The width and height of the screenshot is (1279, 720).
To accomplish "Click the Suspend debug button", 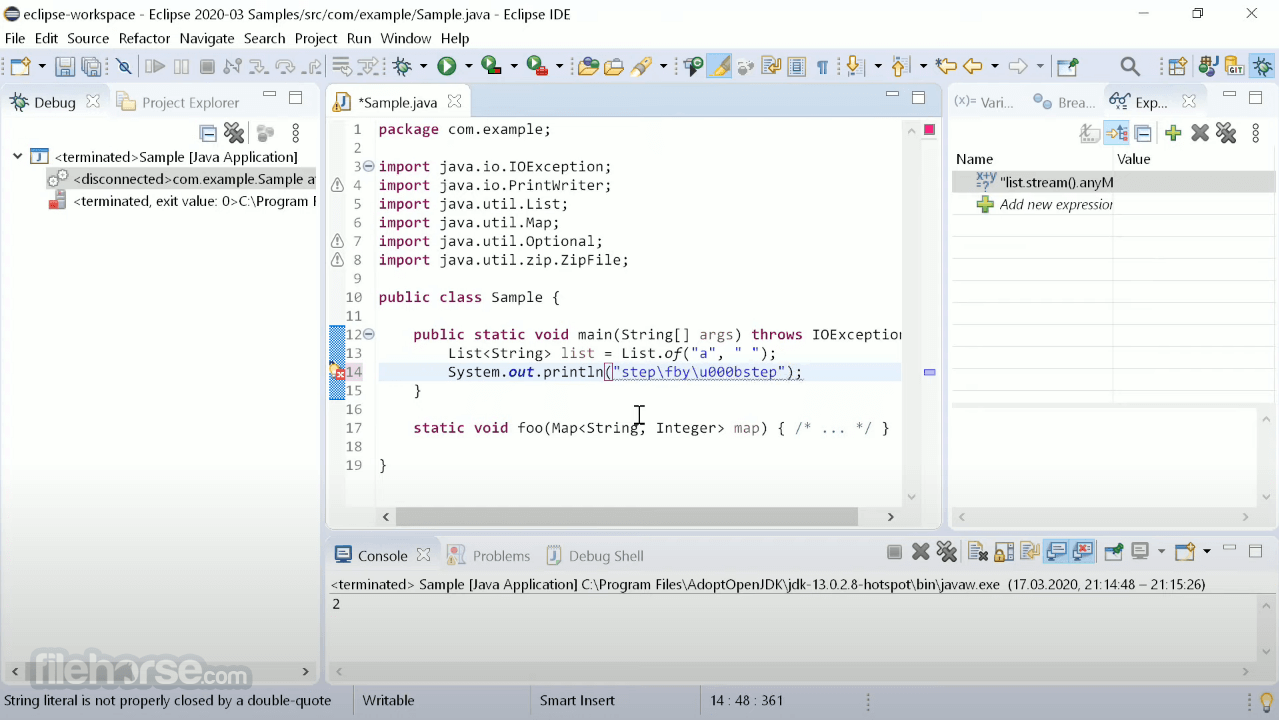I will [181, 67].
